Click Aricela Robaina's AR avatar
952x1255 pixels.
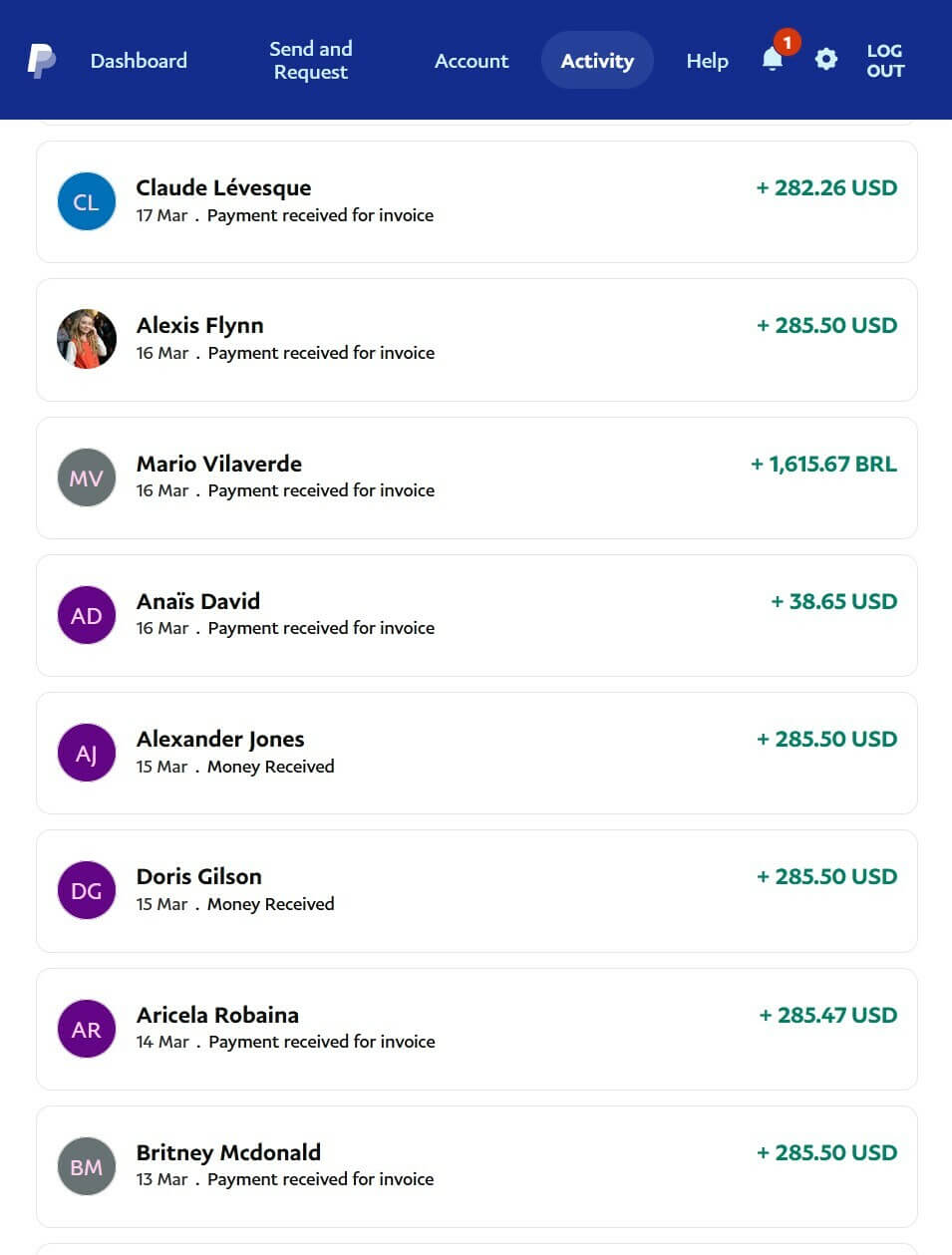[87, 1029]
